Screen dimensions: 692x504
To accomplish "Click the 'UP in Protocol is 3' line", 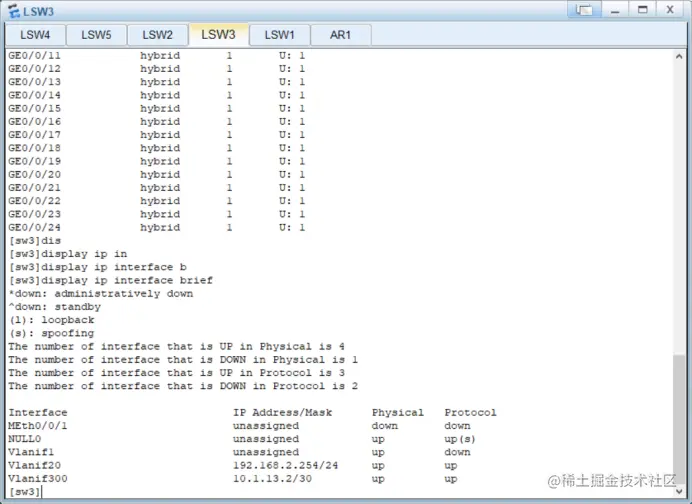I will click(177, 373).
